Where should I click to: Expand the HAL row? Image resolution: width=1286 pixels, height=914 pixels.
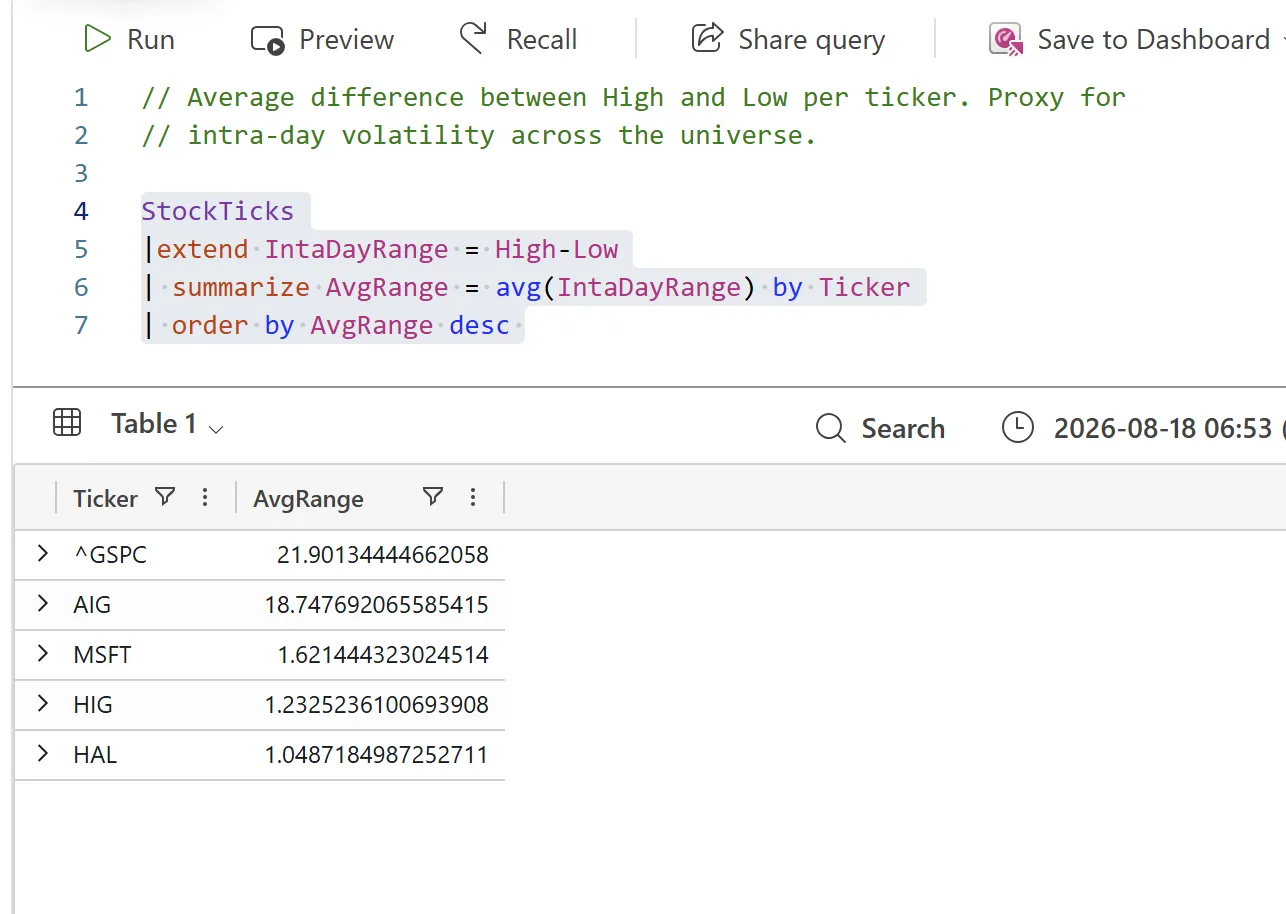point(42,754)
